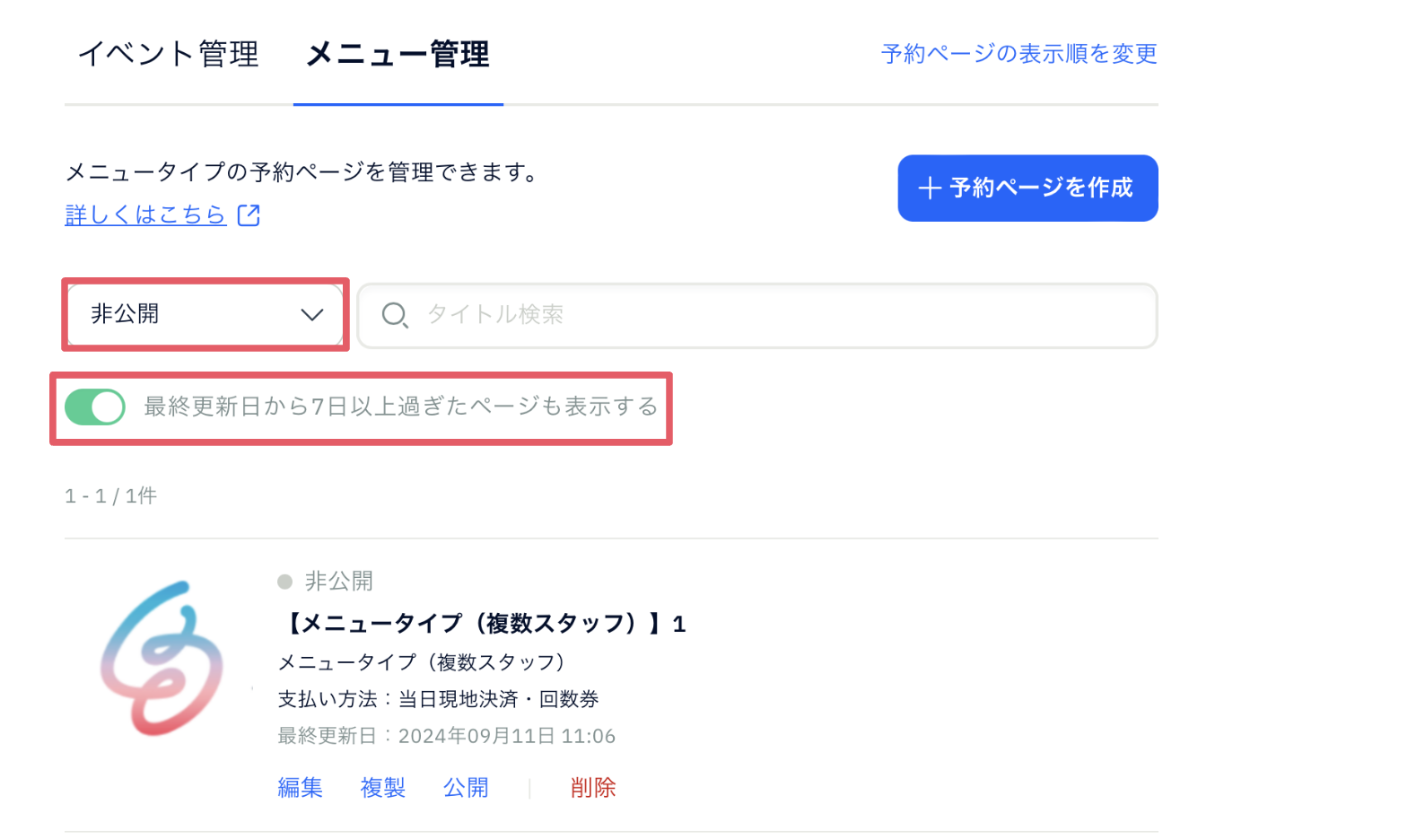Select the メニュー管理 tab
This screenshot has height=840, width=1425.
398,54
